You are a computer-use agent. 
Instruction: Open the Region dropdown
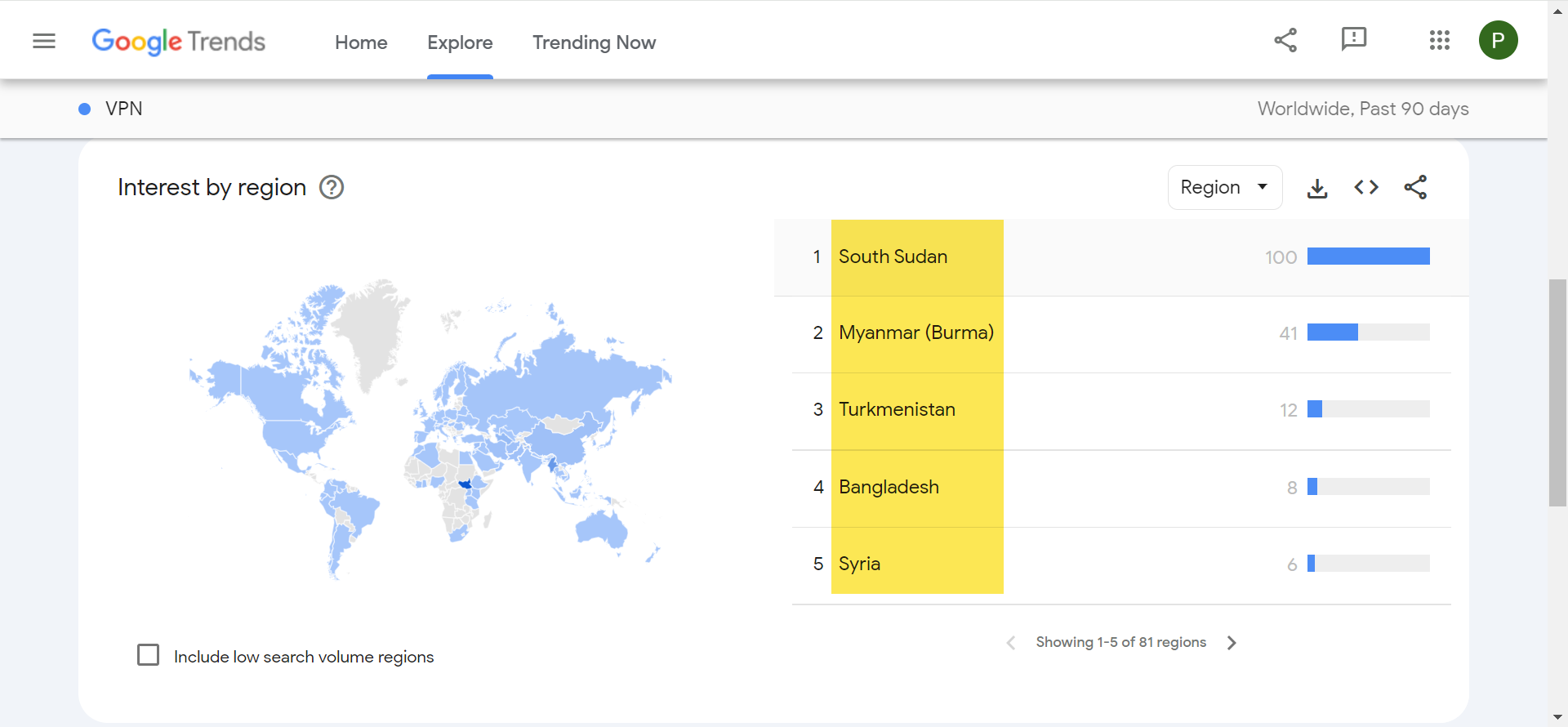click(x=1224, y=187)
